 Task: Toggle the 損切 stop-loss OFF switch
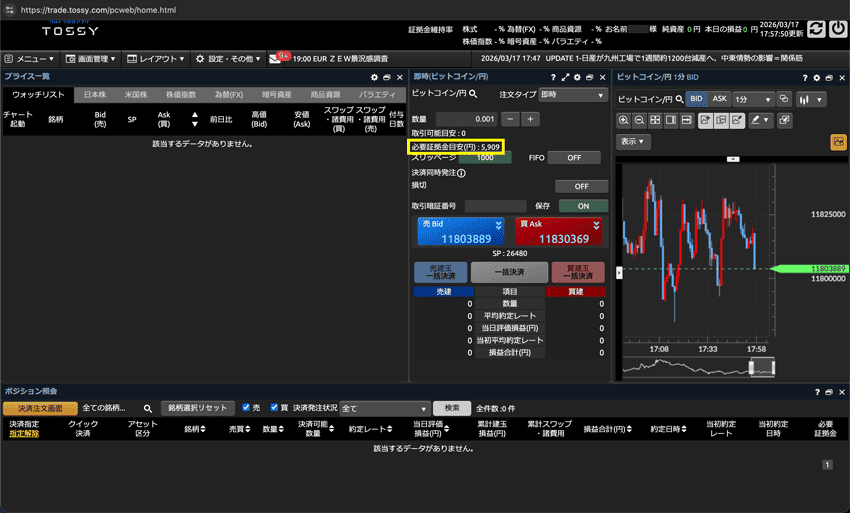580,186
